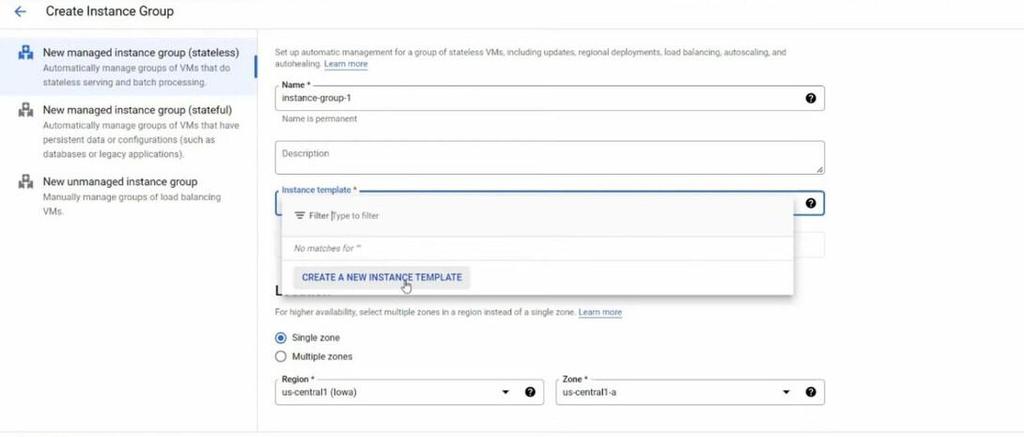
Task: Open help icon for Name field
Action: 810,98
